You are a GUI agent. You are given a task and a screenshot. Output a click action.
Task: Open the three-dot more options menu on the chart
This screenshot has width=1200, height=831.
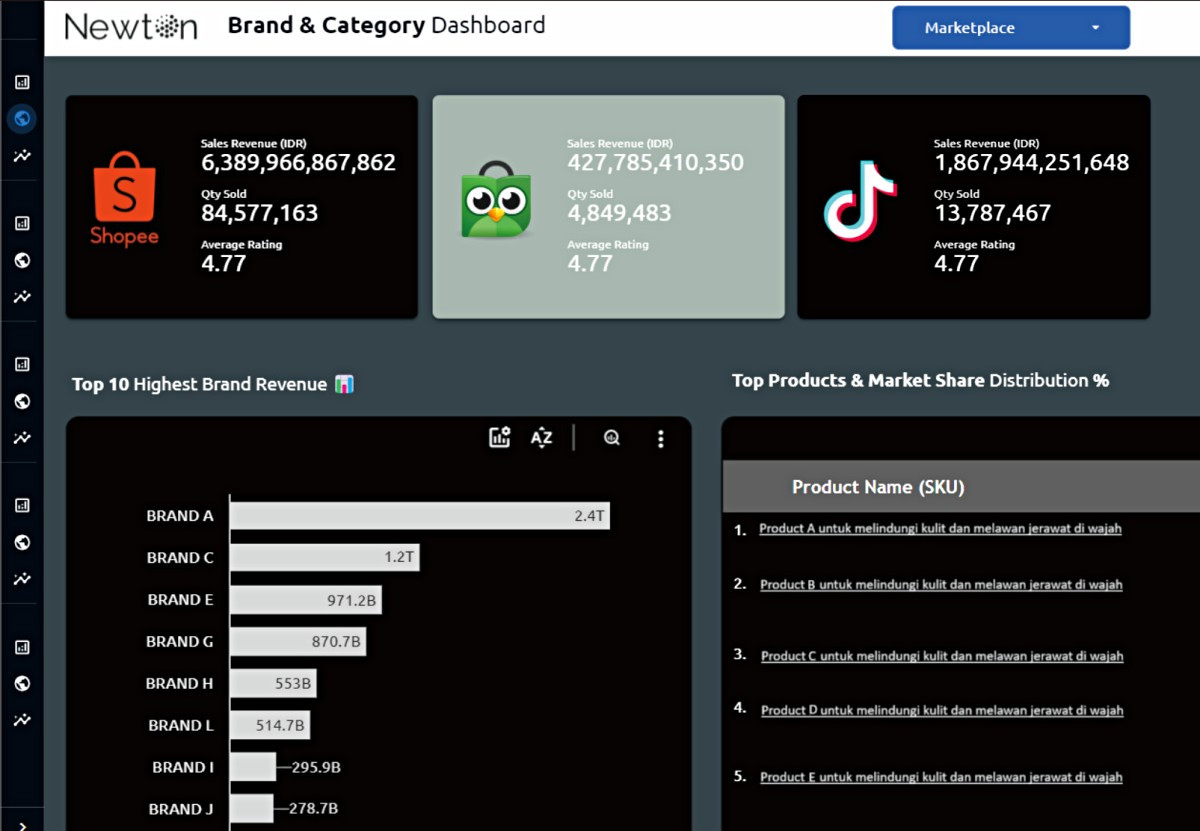pos(660,438)
